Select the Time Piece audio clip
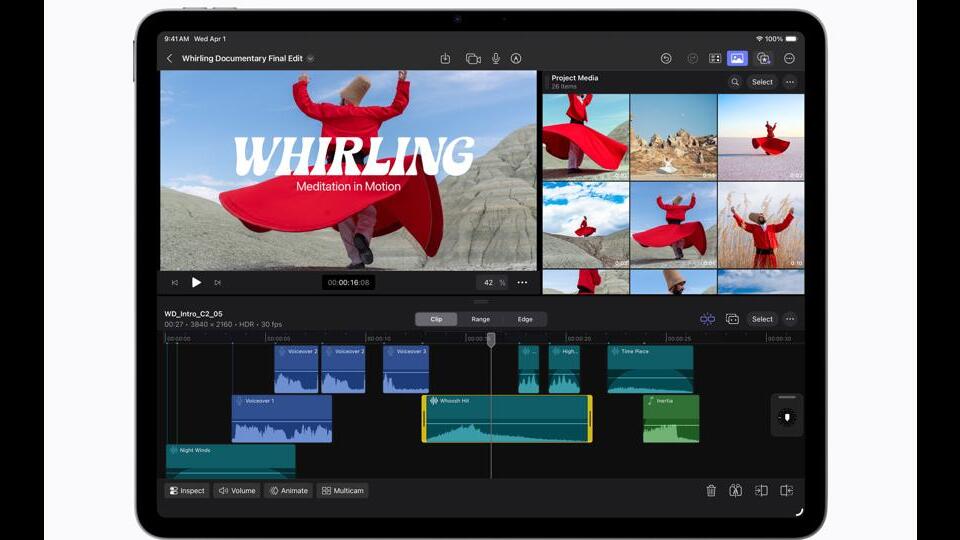This screenshot has height=540, width=960. pos(650,369)
